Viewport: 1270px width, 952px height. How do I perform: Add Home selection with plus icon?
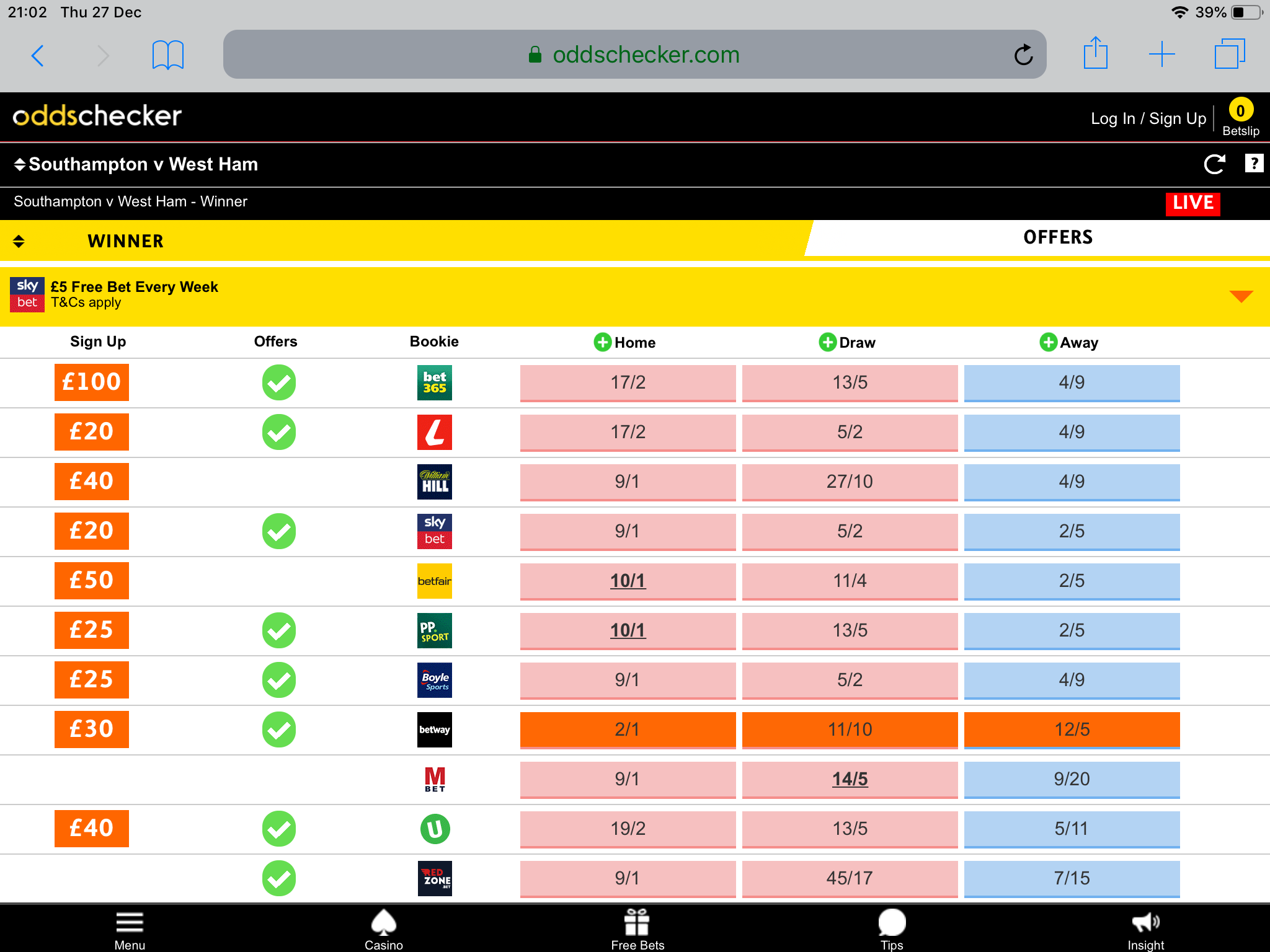pos(602,342)
